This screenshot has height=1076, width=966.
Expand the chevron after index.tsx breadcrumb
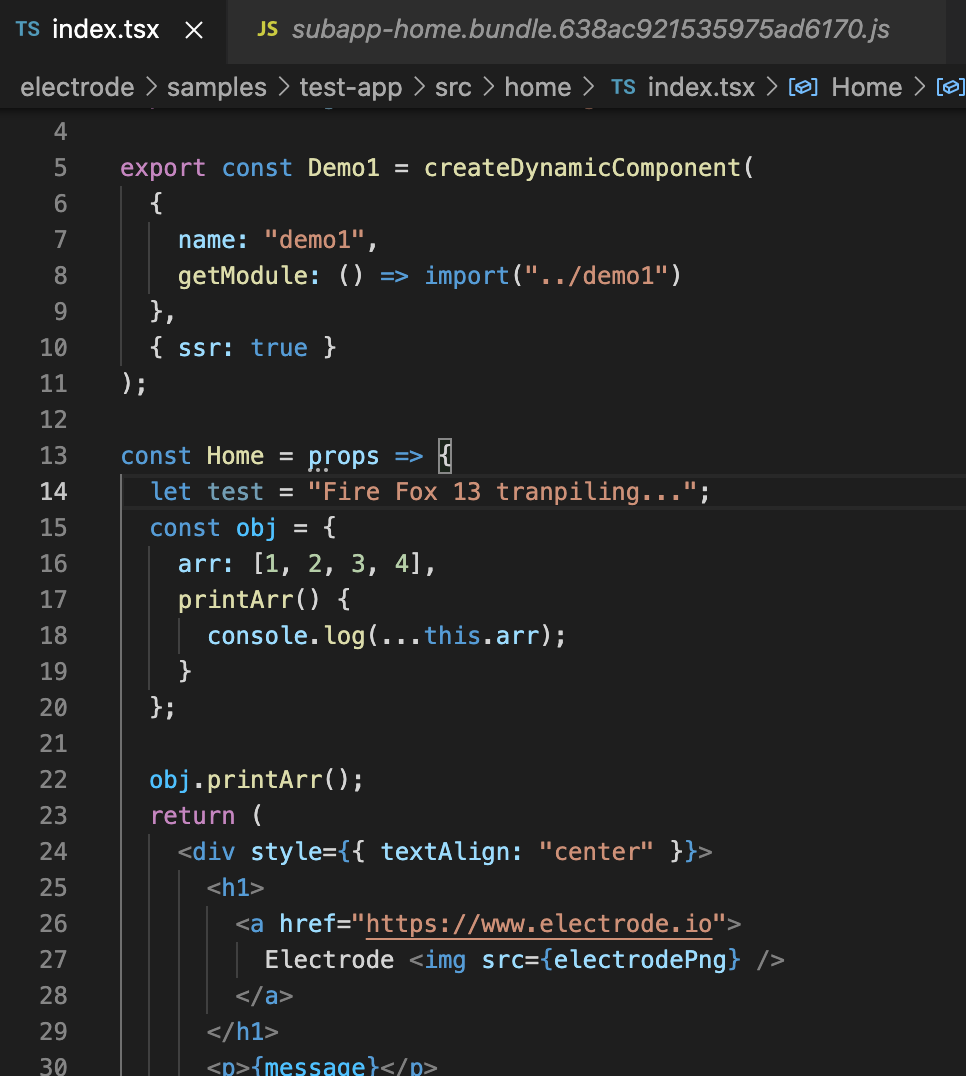(771, 87)
